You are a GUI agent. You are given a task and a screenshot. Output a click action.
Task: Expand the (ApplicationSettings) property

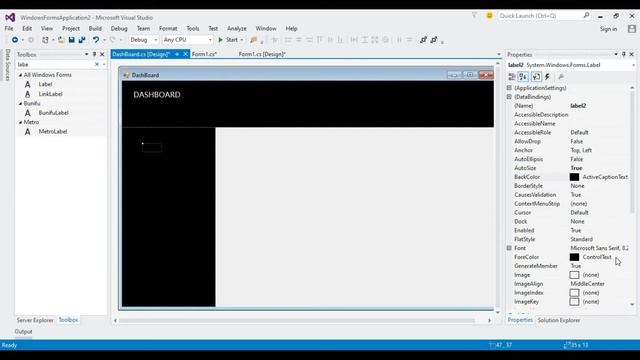coord(509,88)
